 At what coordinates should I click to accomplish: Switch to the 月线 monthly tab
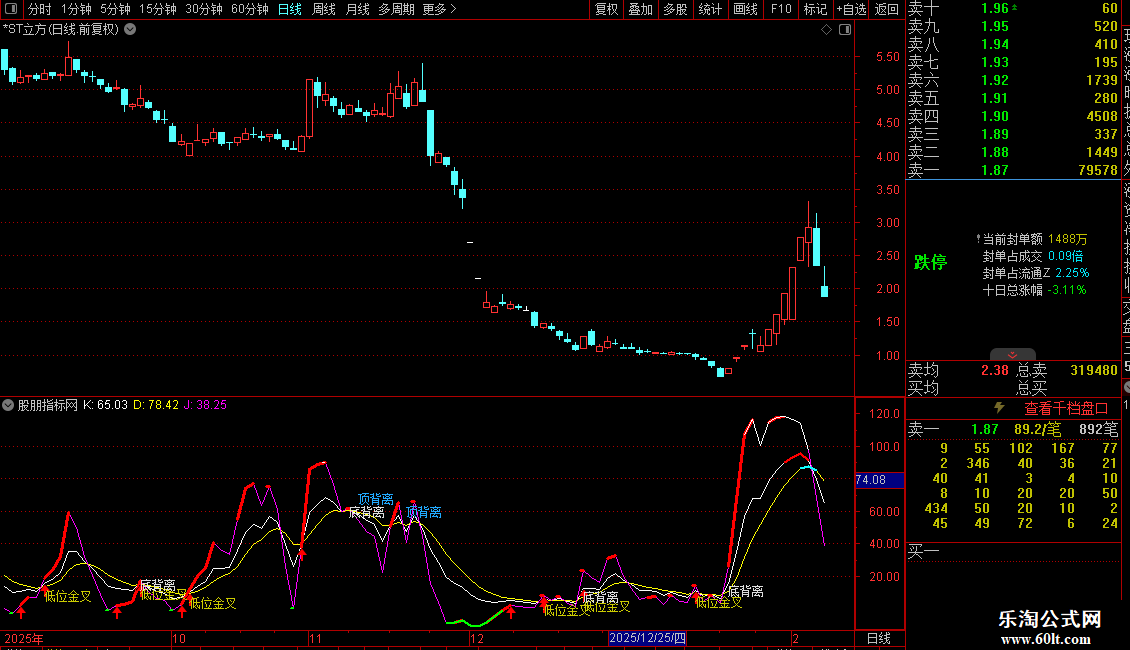pos(357,9)
